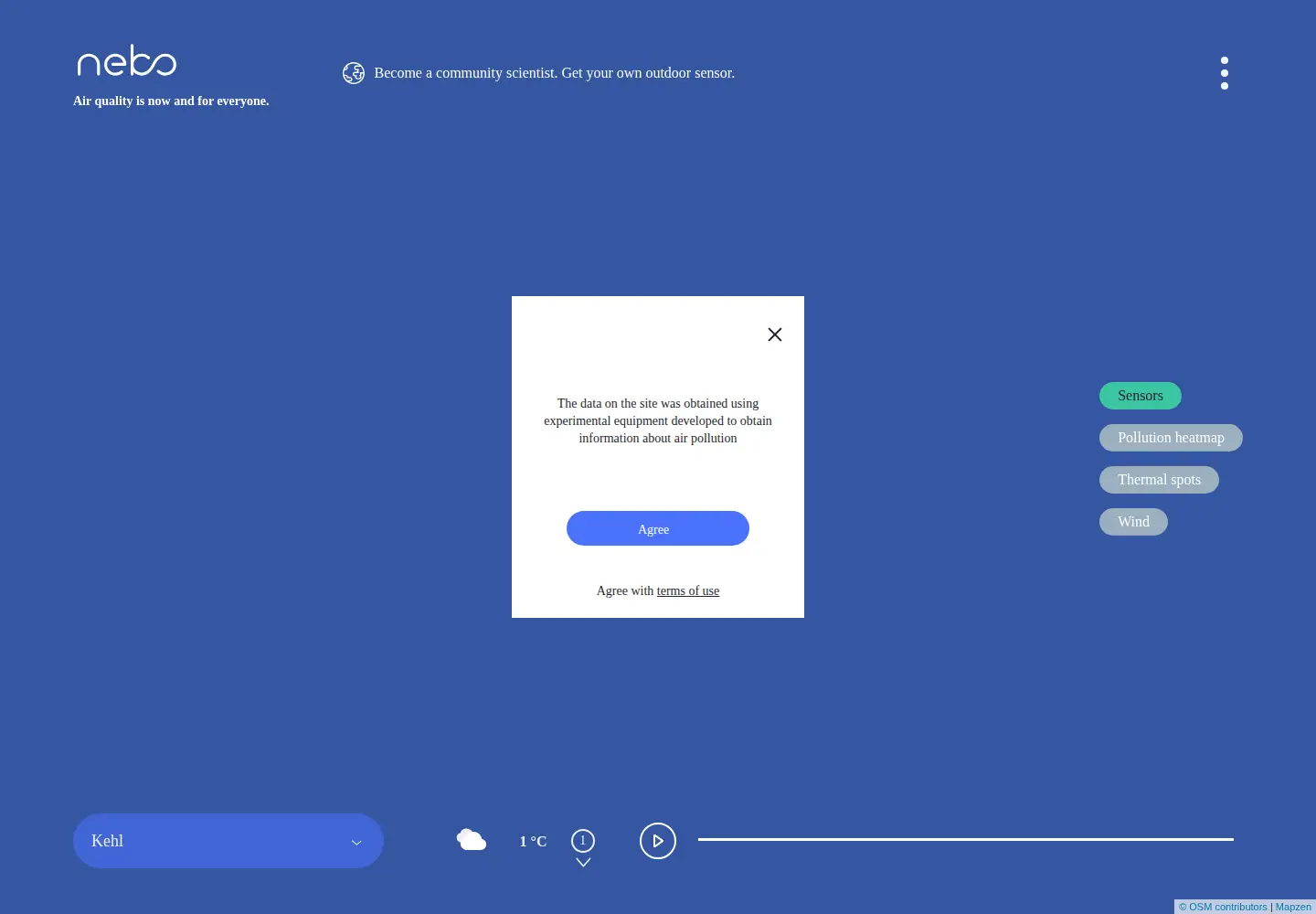
Task: Open the Kehl city dropdown
Action: pyautogui.click(x=228, y=841)
